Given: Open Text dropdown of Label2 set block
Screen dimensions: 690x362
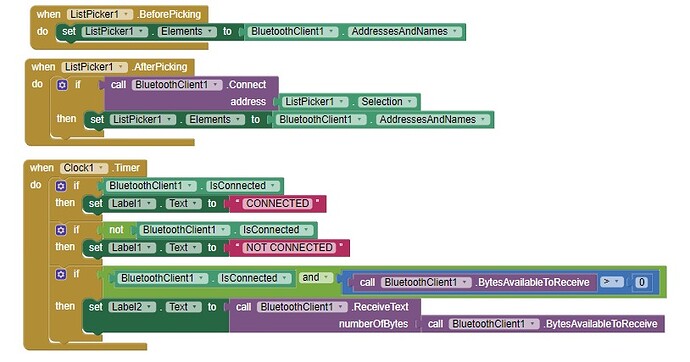Looking at the screenshot, I should pyautogui.click(x=184, y=307).
